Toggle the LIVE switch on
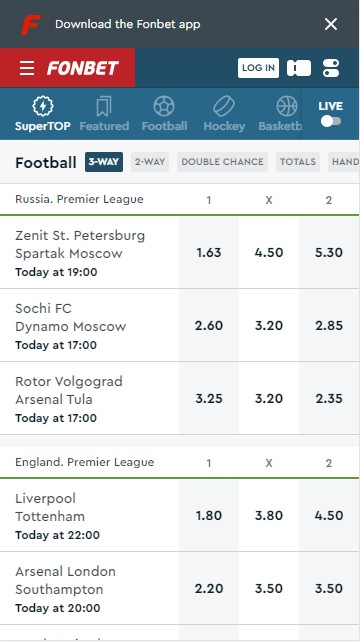 point(331,121)
